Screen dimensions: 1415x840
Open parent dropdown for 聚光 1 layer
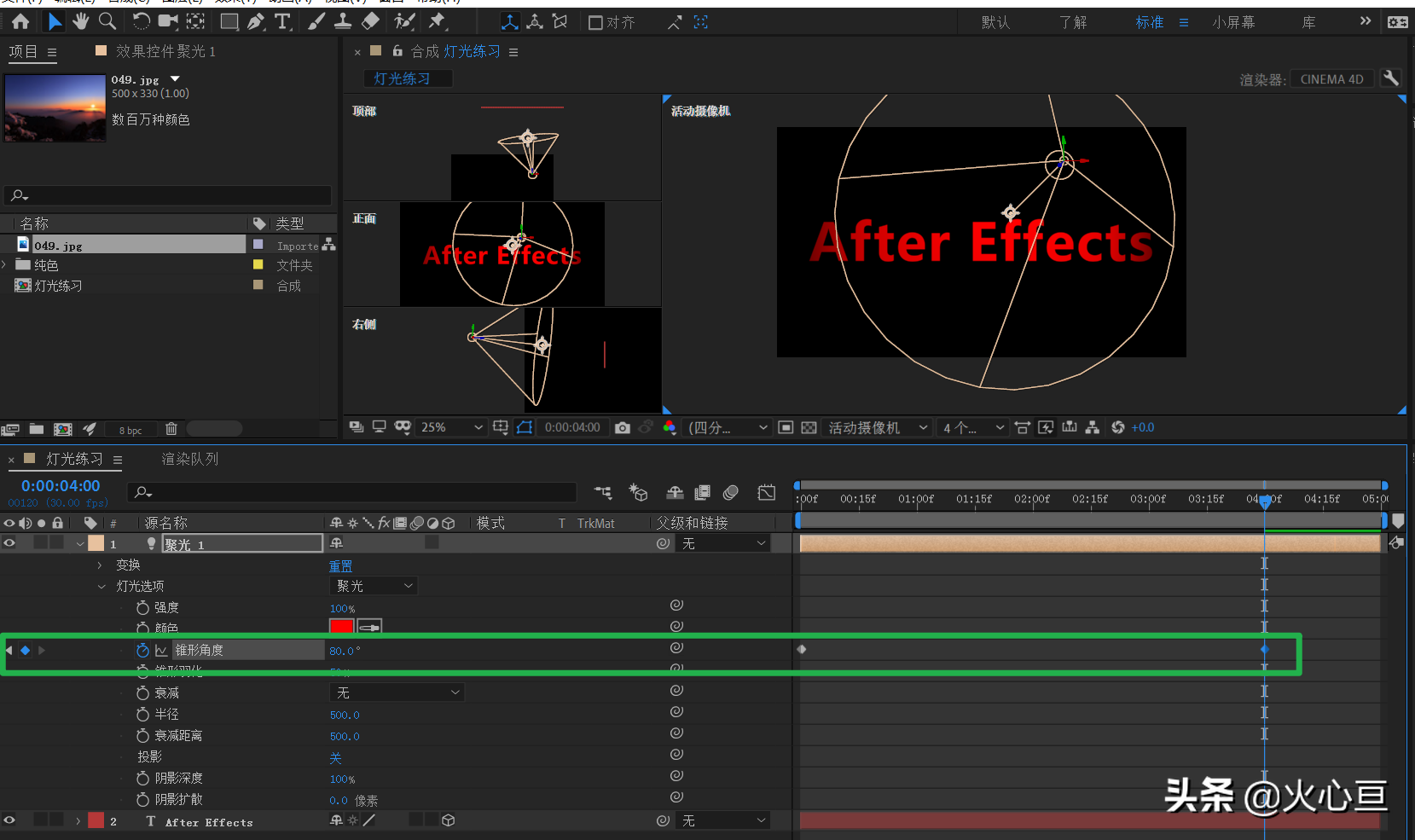(722, 543)
